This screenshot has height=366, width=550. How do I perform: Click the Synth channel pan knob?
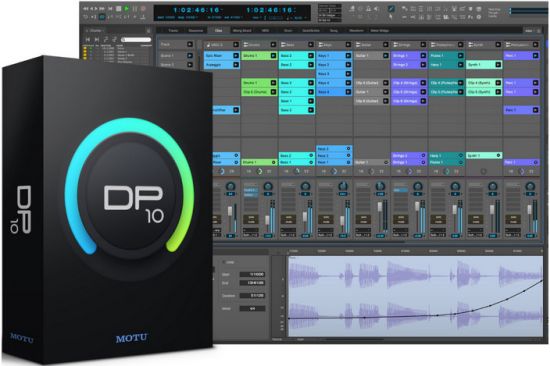pos(492,186)
